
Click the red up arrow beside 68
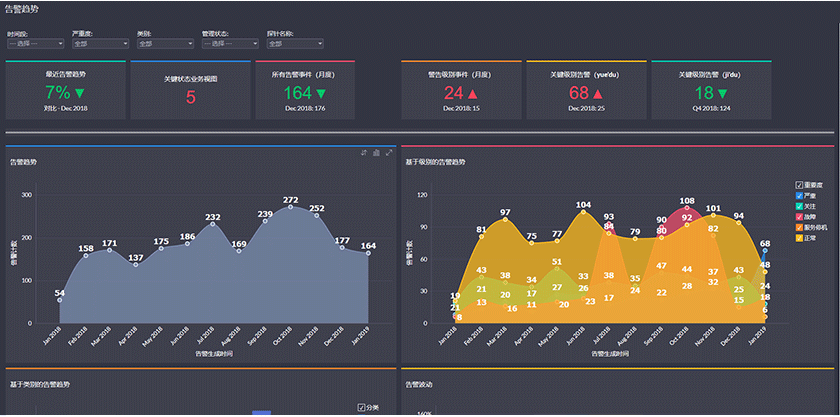pos(600,93)
